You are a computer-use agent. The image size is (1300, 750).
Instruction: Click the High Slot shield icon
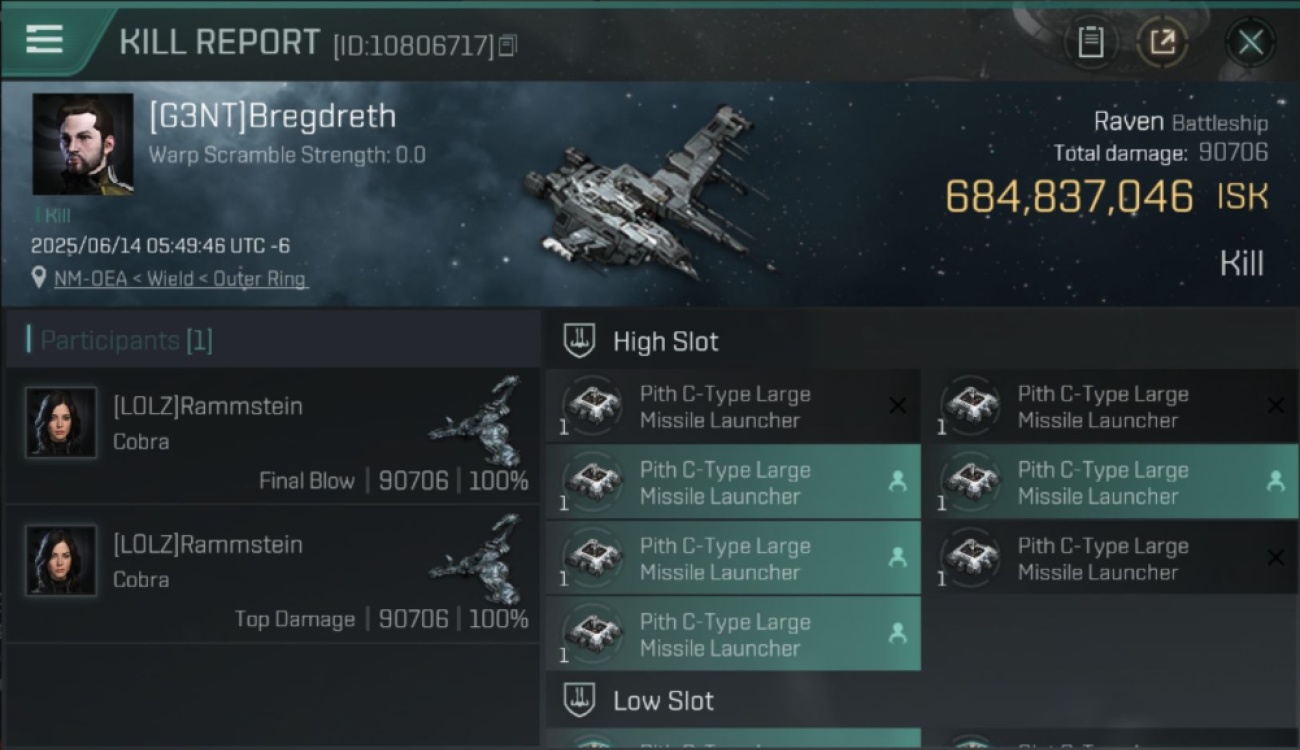click(579, 341)
